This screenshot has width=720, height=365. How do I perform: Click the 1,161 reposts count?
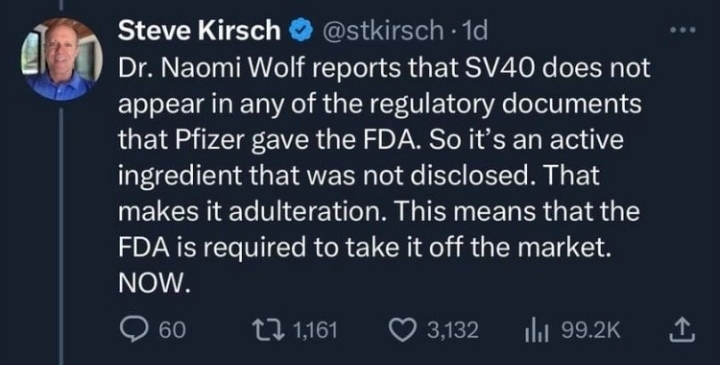[315, 331]
